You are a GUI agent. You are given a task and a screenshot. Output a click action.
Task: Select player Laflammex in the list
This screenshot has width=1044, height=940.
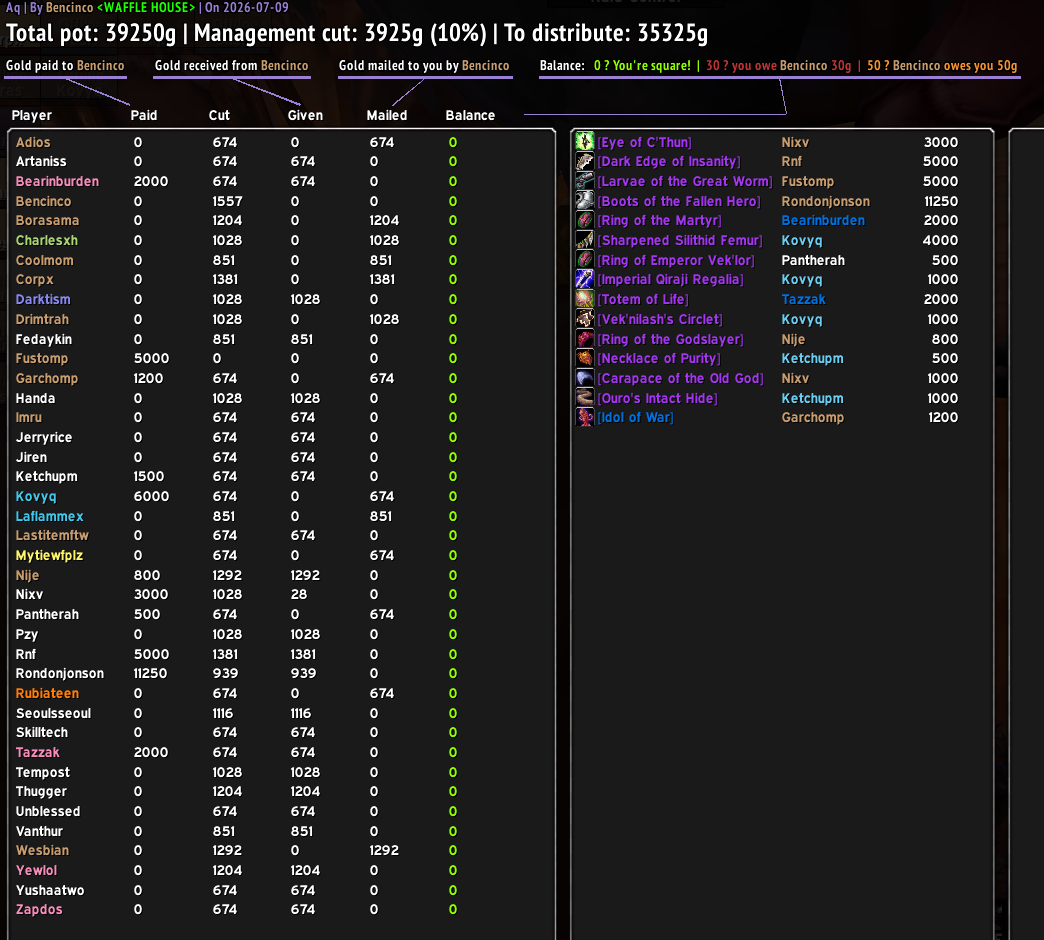coord(50,516)
